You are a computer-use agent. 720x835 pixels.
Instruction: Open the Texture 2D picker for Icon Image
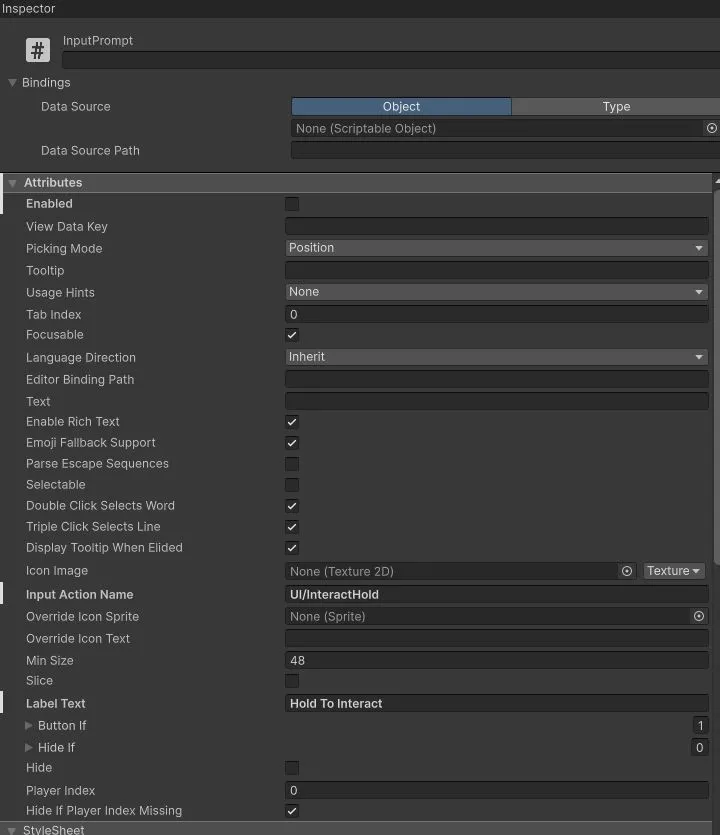point(627,571)
